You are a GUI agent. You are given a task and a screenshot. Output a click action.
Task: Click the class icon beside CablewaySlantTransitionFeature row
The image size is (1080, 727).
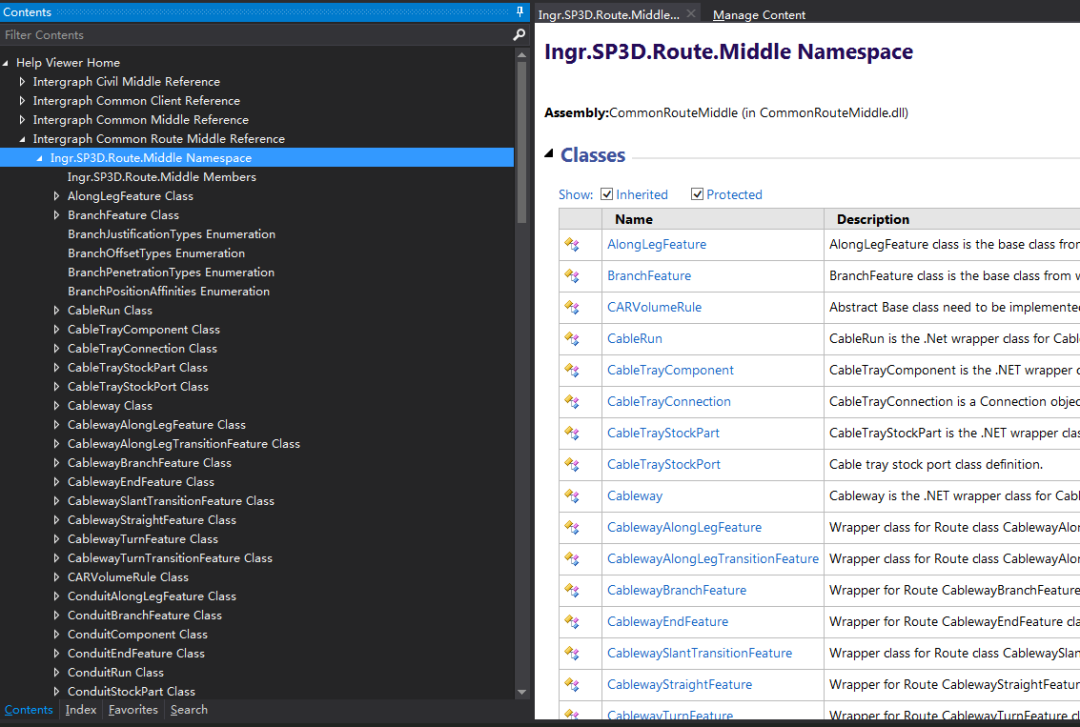point(572,653)
